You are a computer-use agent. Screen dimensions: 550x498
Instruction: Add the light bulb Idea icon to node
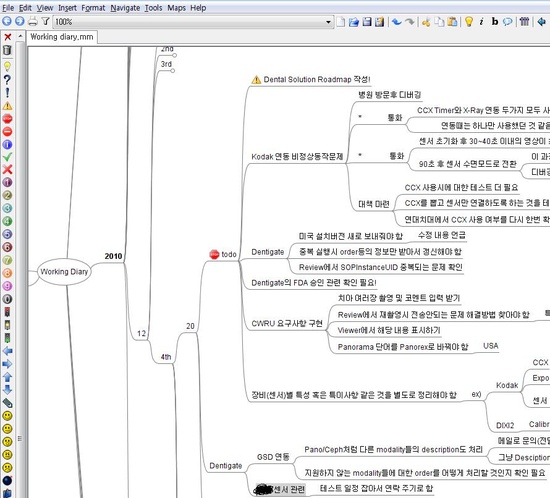coord(7,66)
